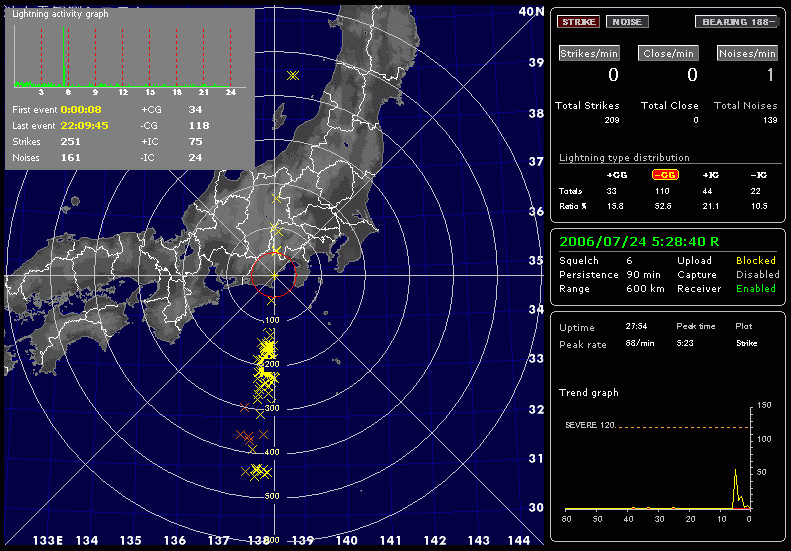Viewport: 791px width, 551px height.
Task: Click the -IC lightning type column header
Action: click(760, 175)
